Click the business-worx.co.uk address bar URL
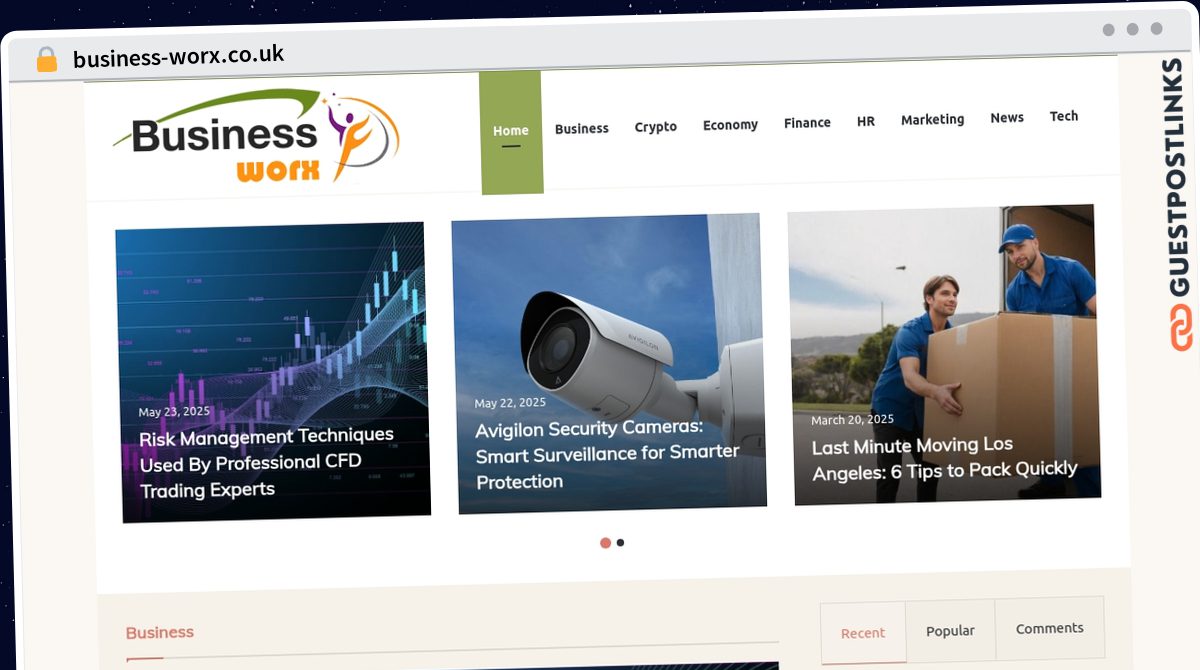The height and width of the screenshot is (670, 1200). point(178,56)
